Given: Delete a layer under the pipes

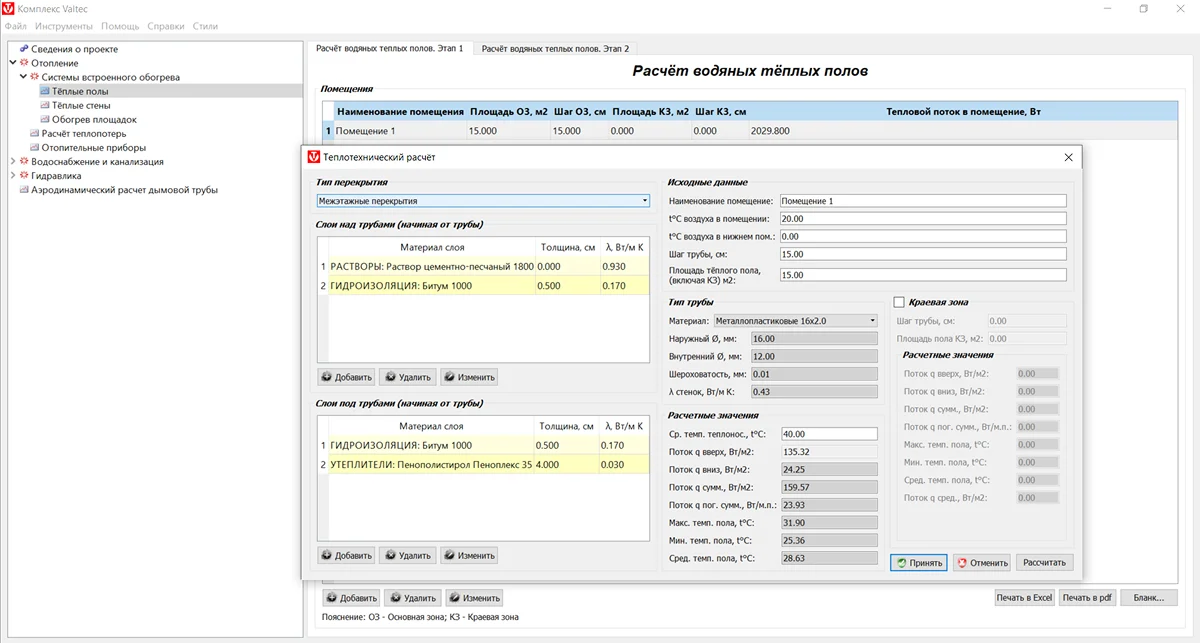Looking at the screenshot, I should (x=407, y=555).
